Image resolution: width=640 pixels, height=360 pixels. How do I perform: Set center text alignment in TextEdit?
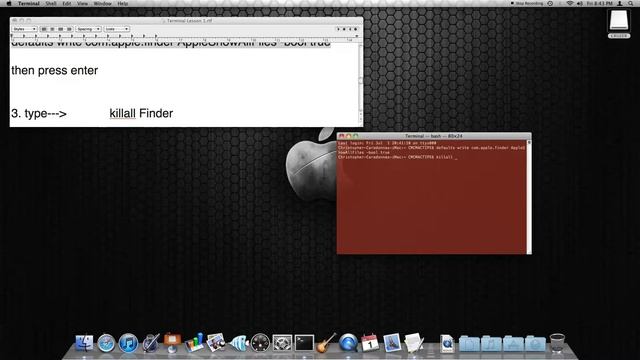point(52,29)
